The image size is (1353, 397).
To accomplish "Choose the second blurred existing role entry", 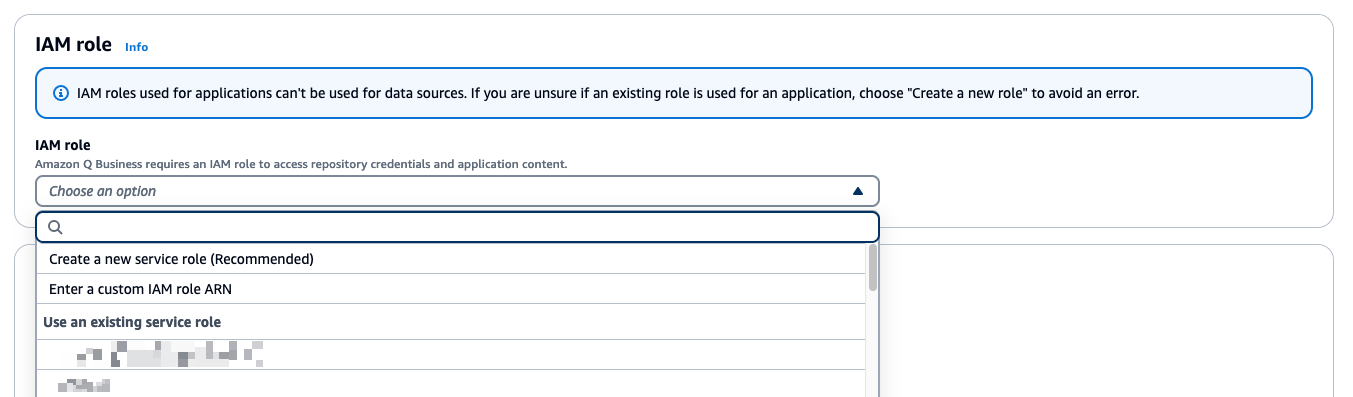I will (451, 384).
